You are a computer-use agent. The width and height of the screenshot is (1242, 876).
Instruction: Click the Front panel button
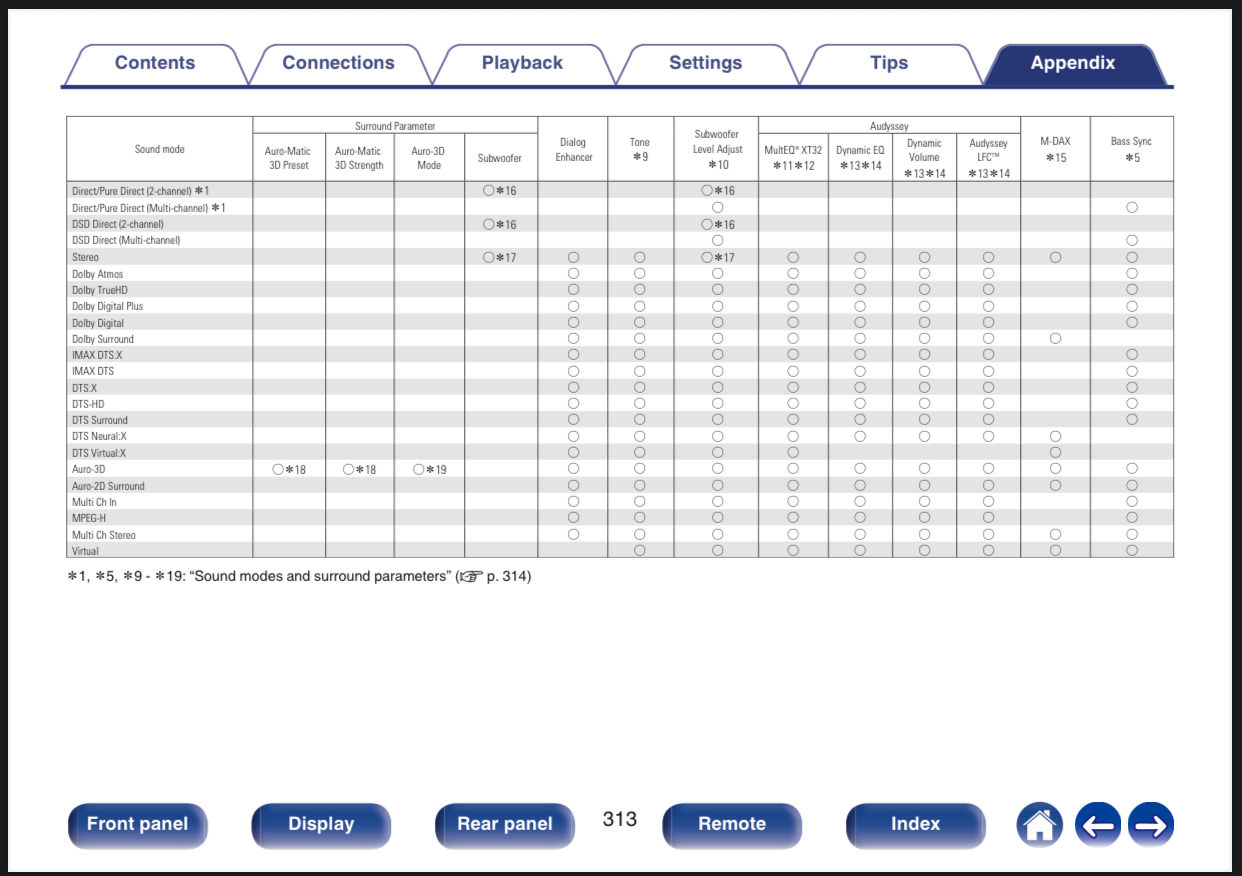(137, 825)
